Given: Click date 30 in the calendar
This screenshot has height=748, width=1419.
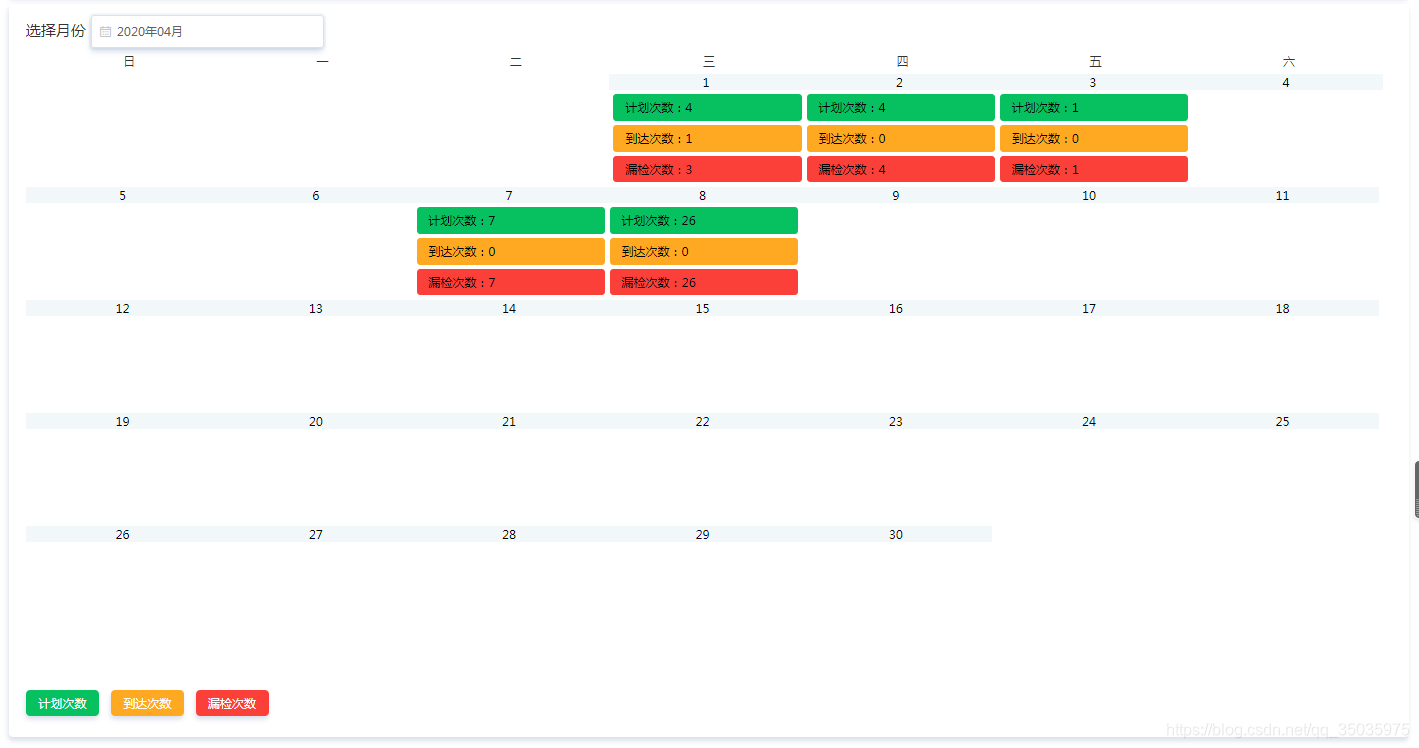Looking at the screenshot, I should pos(896,534).
